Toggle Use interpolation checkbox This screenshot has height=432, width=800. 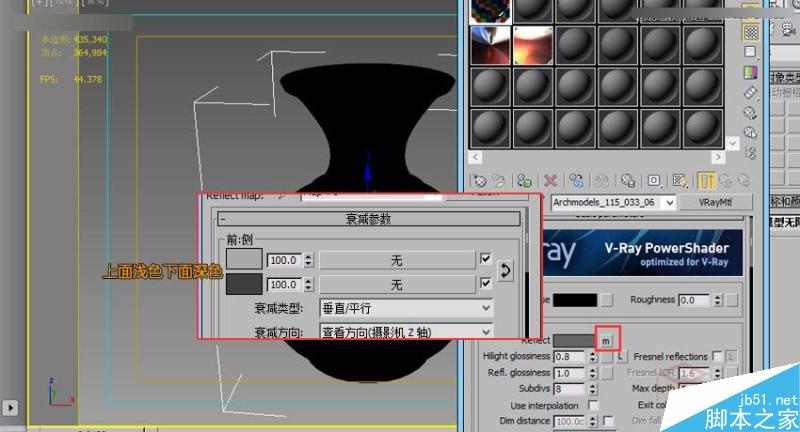click(592, 405)
